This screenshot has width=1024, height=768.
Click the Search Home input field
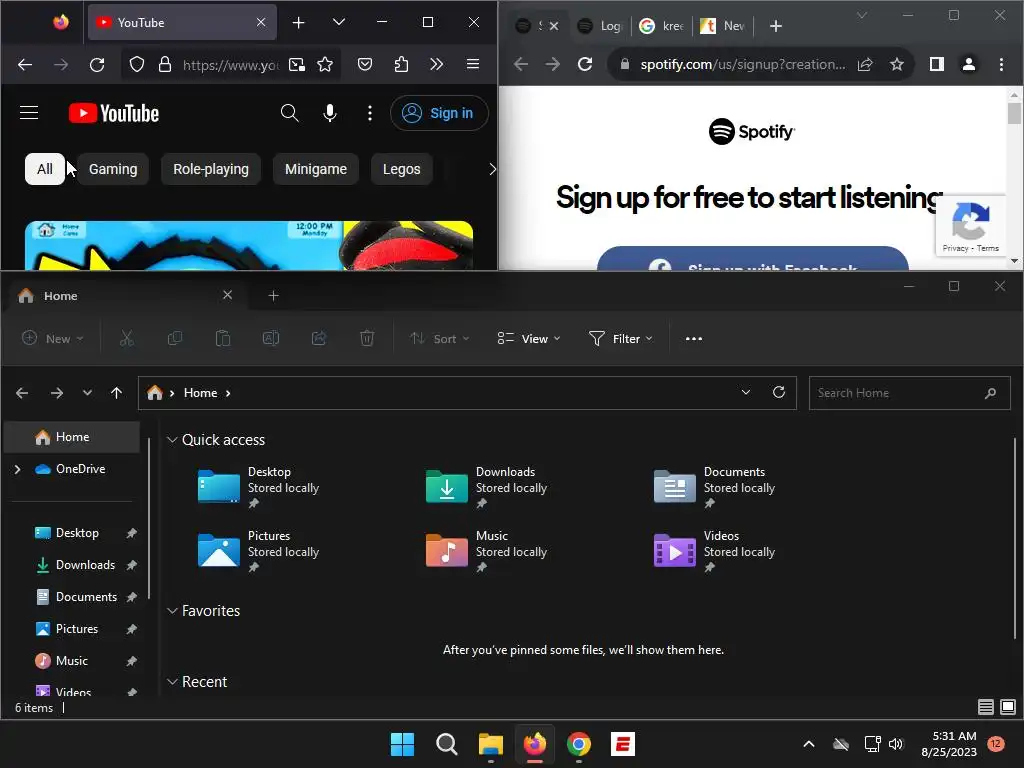(909, 392)
